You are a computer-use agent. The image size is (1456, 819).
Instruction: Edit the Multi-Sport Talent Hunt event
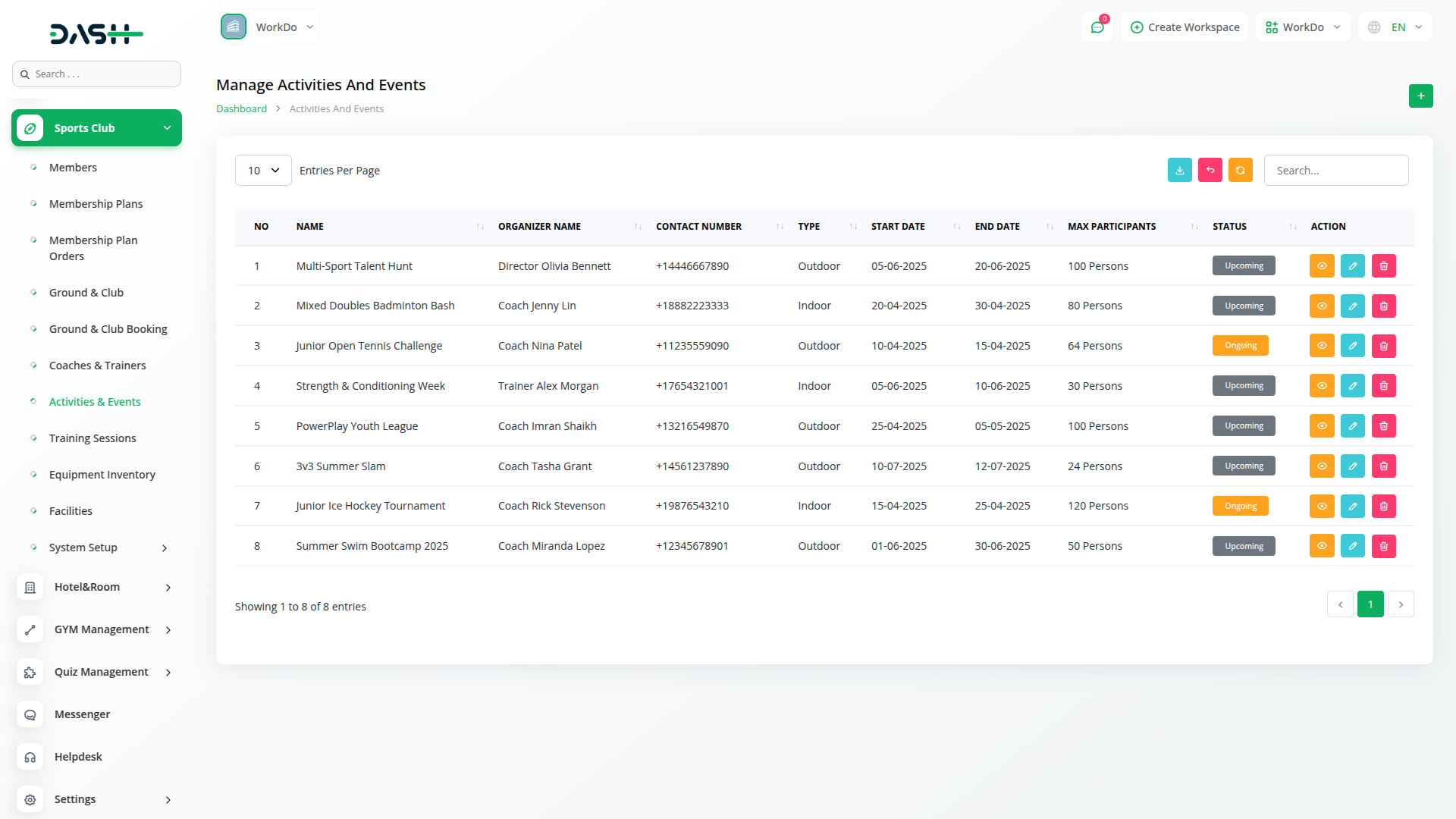[x=1353, y=266]
